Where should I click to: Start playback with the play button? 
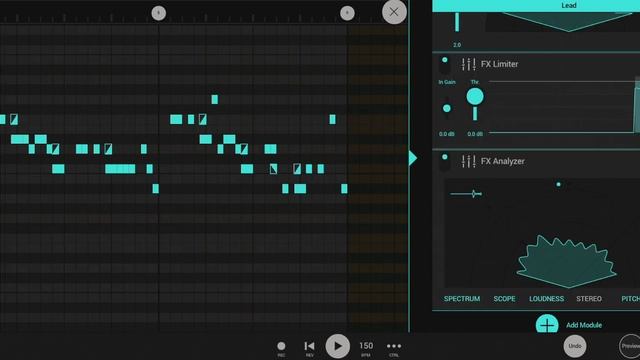(x=338, y=346)
